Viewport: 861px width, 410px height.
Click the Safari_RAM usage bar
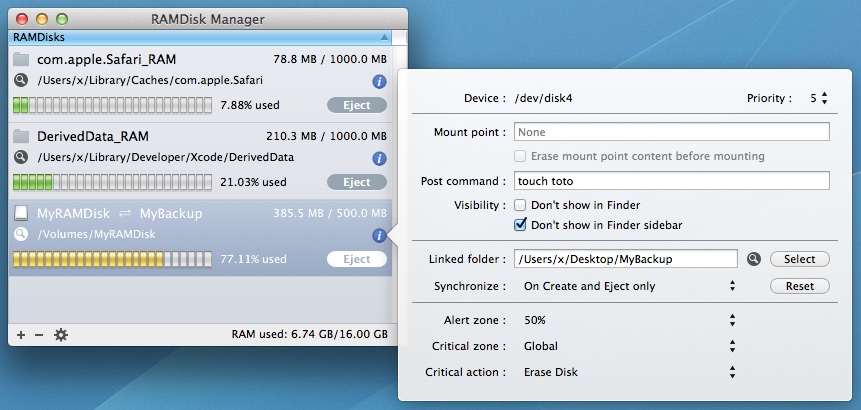pyautogui.click(x=112, y=105)
